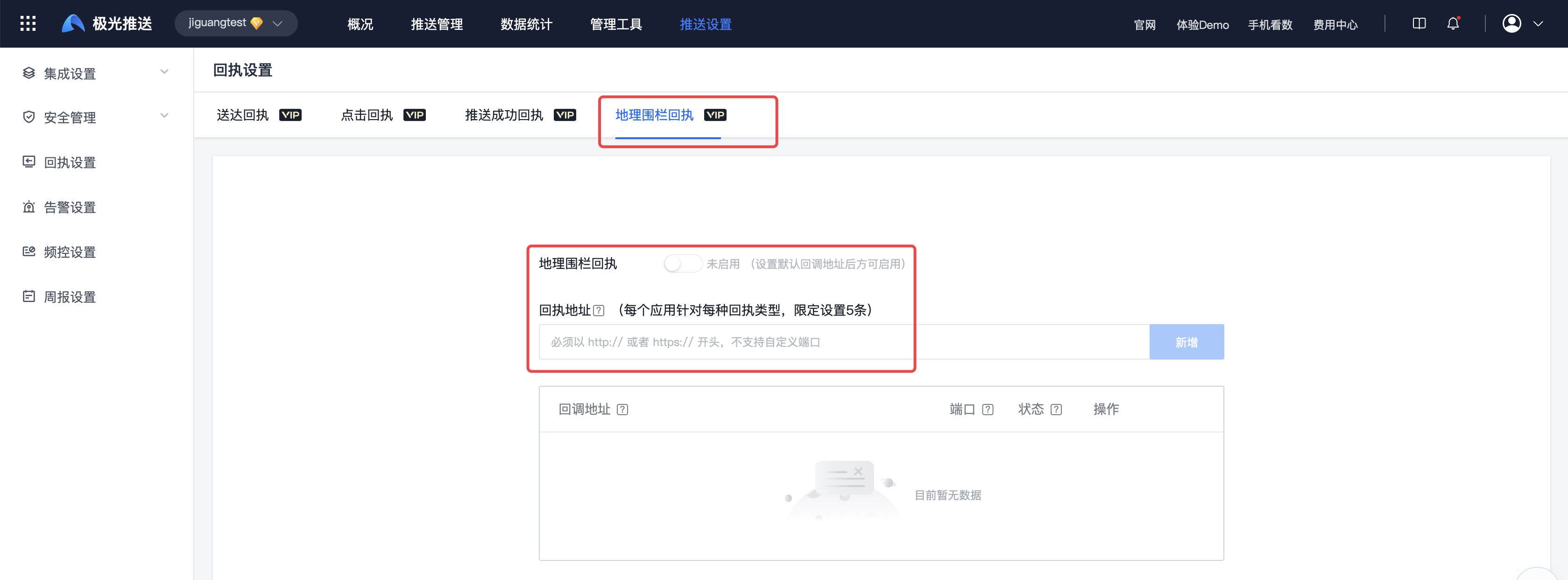Focus the callback URL input field
Screen dimensions: 1568x580
click(x=844, y=342)
